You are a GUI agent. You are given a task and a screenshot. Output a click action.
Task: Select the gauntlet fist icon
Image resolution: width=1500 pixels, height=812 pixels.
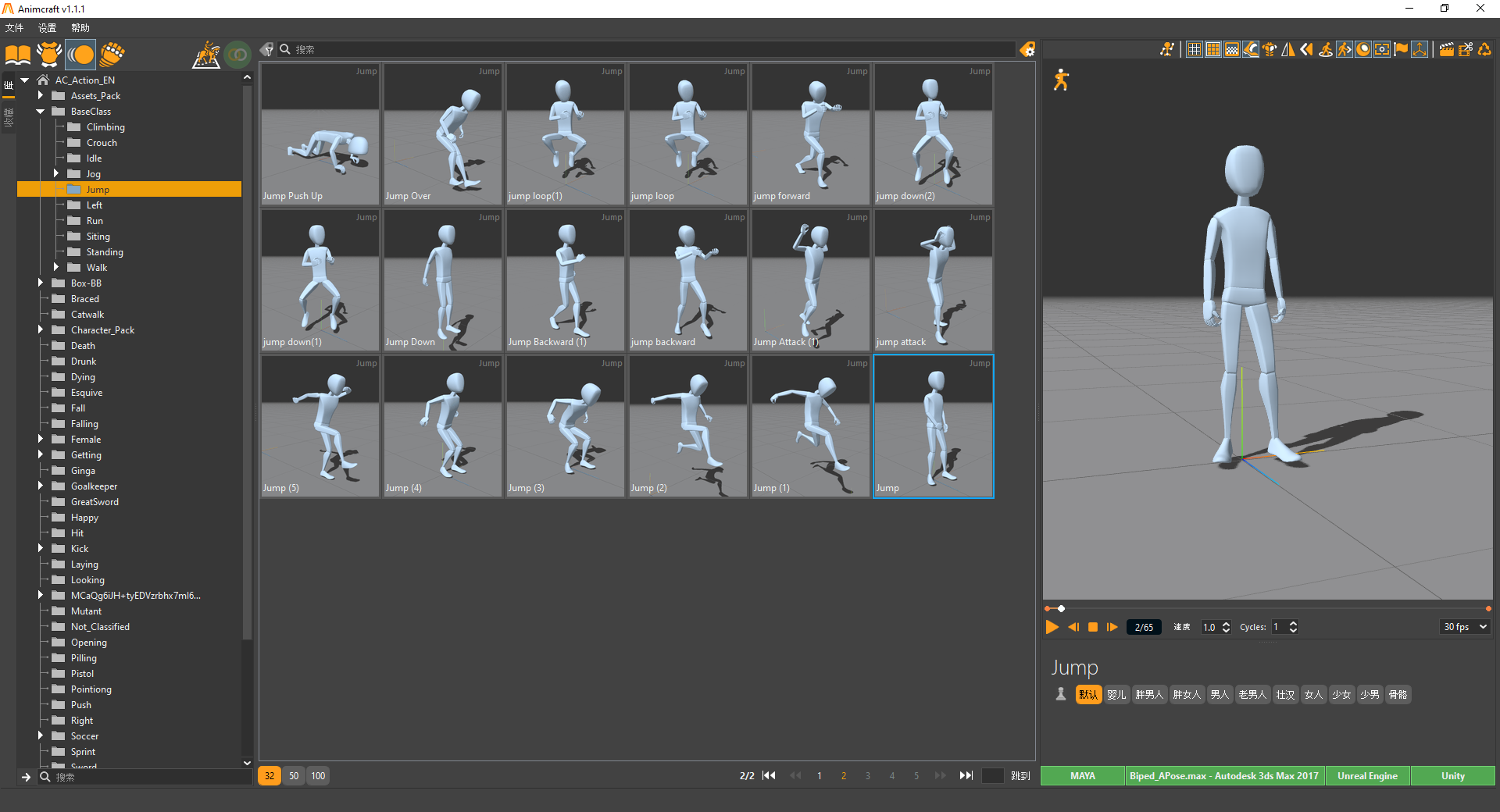(112, 55)
